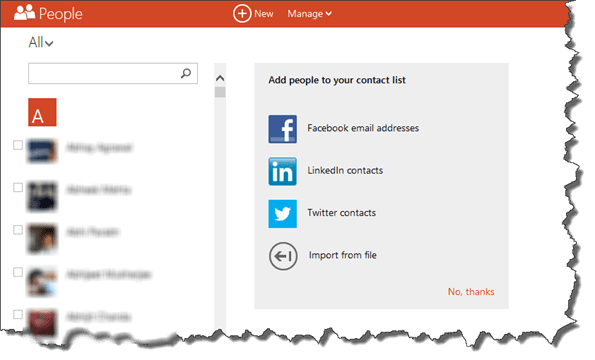Choose Import from file link
595x360 pixels.
pos(343,255)
